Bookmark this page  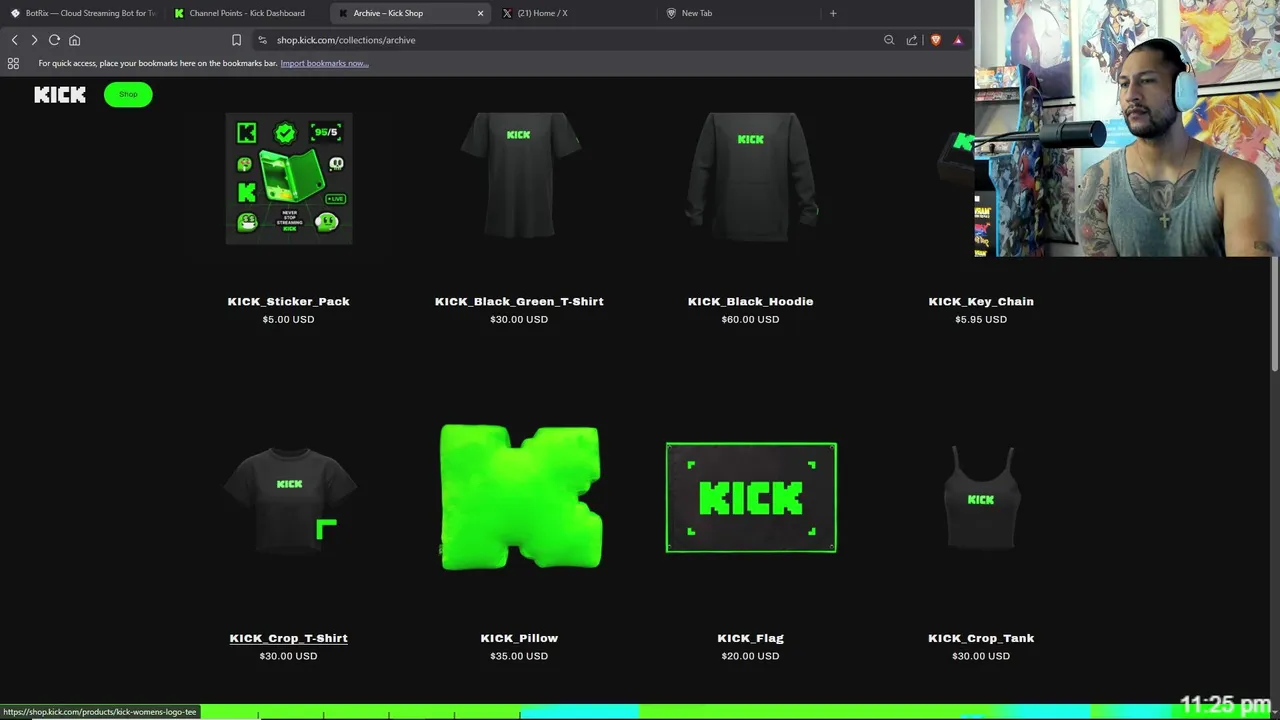236,40
